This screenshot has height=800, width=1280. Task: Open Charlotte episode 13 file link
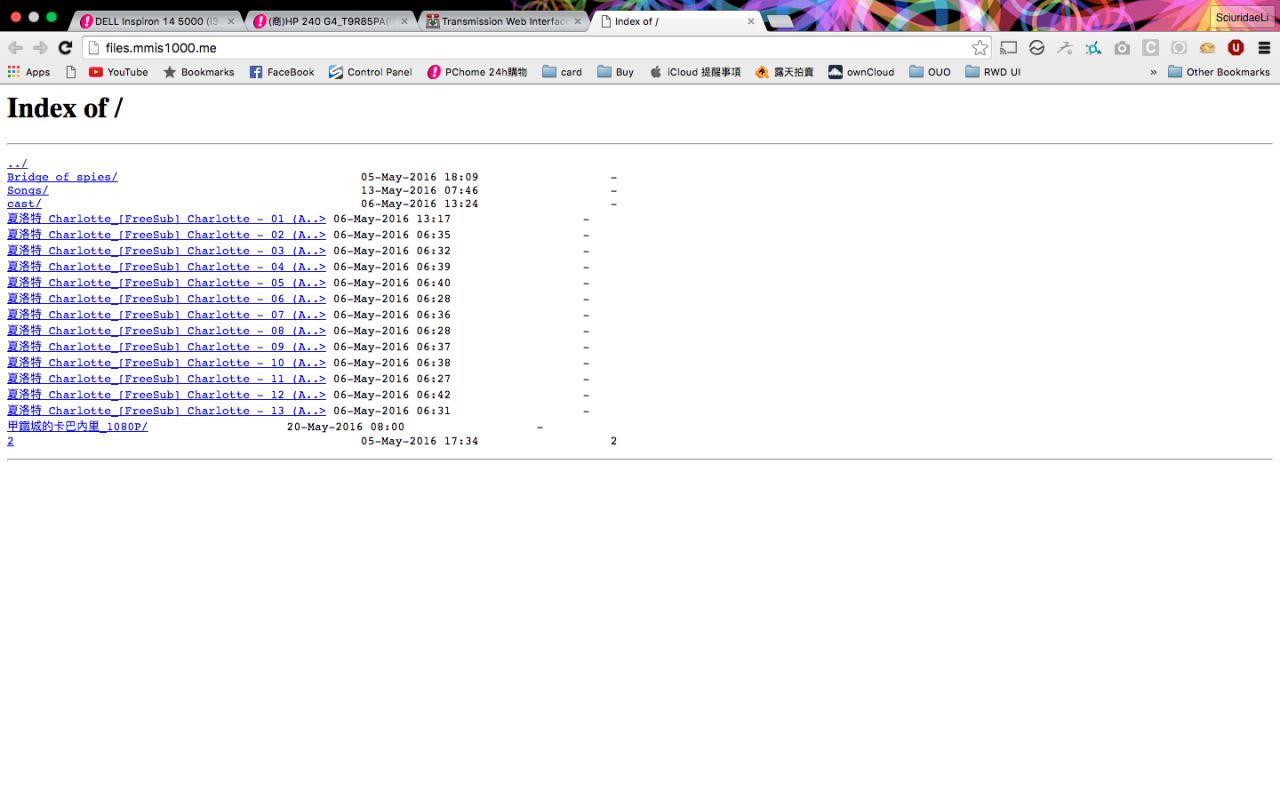click(x=166, y=411)
